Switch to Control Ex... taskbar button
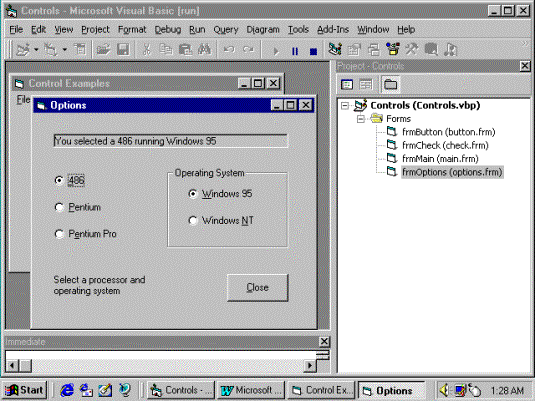The width and height of the screenshot is (535, 401). [321, 390]
